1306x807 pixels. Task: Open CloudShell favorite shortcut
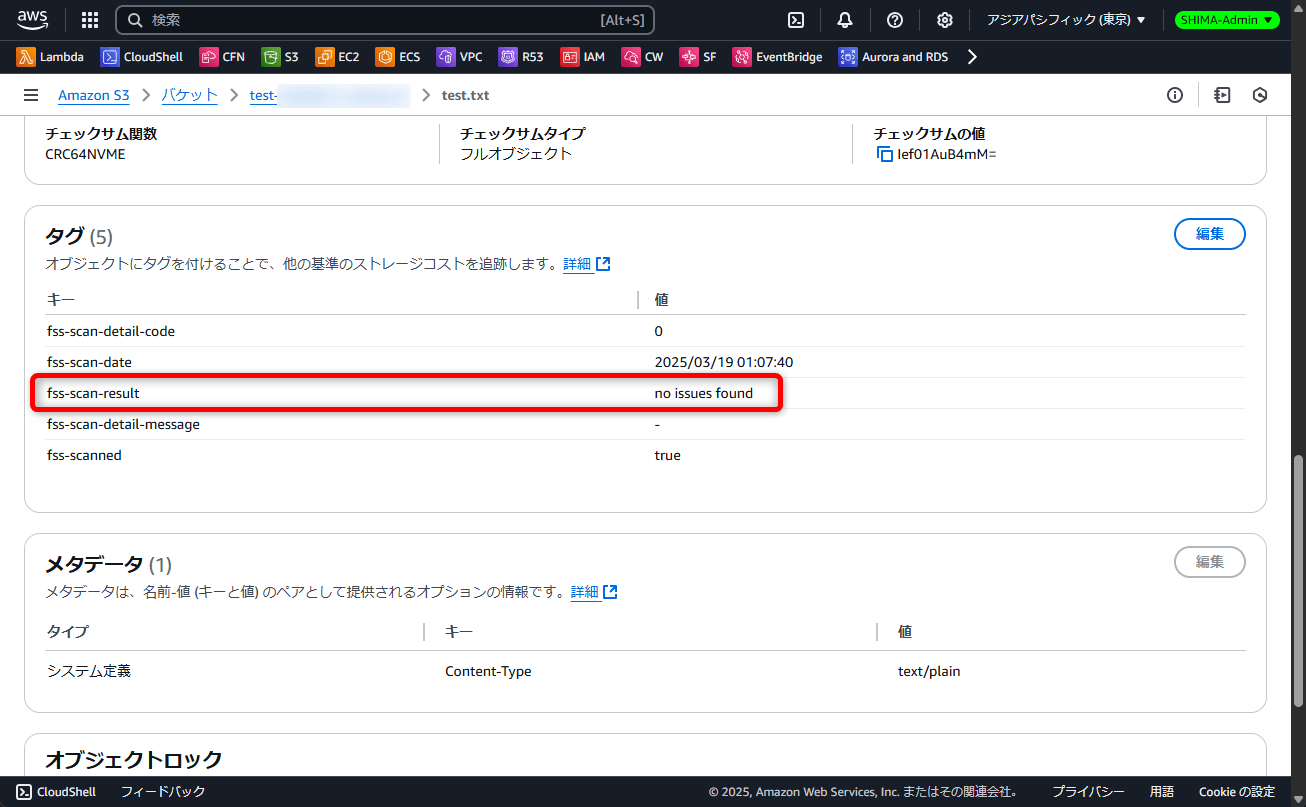(142, 57)
